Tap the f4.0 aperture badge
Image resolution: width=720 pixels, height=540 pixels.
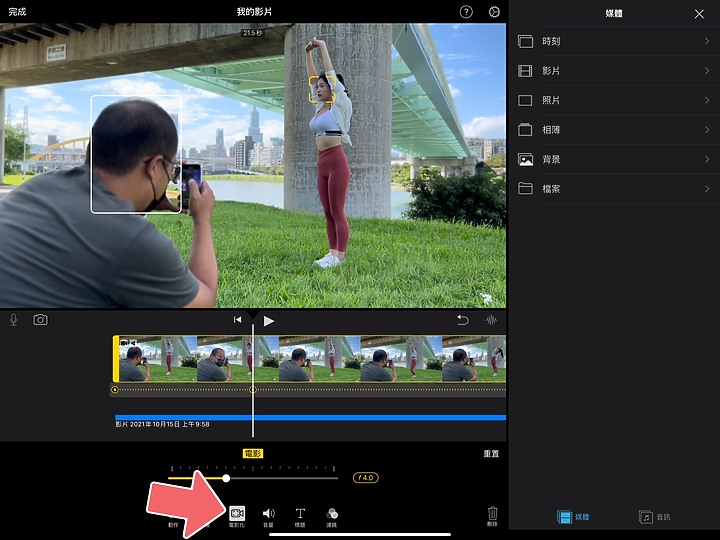point(366,478)
